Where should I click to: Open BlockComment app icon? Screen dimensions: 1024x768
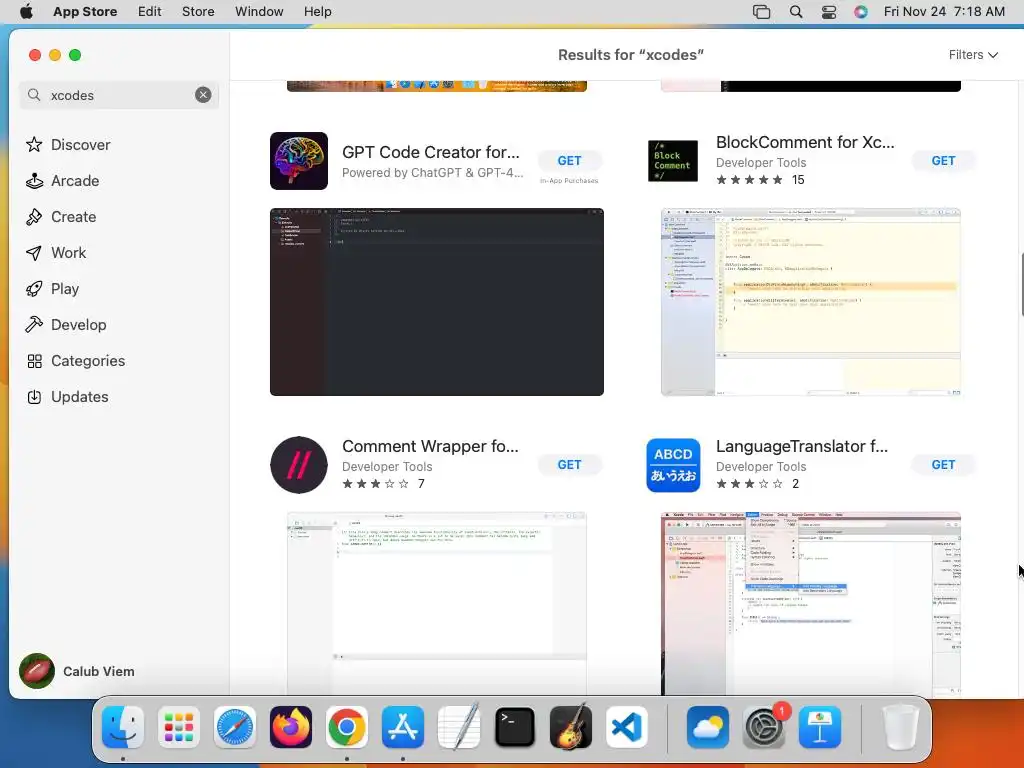(673, 161)
